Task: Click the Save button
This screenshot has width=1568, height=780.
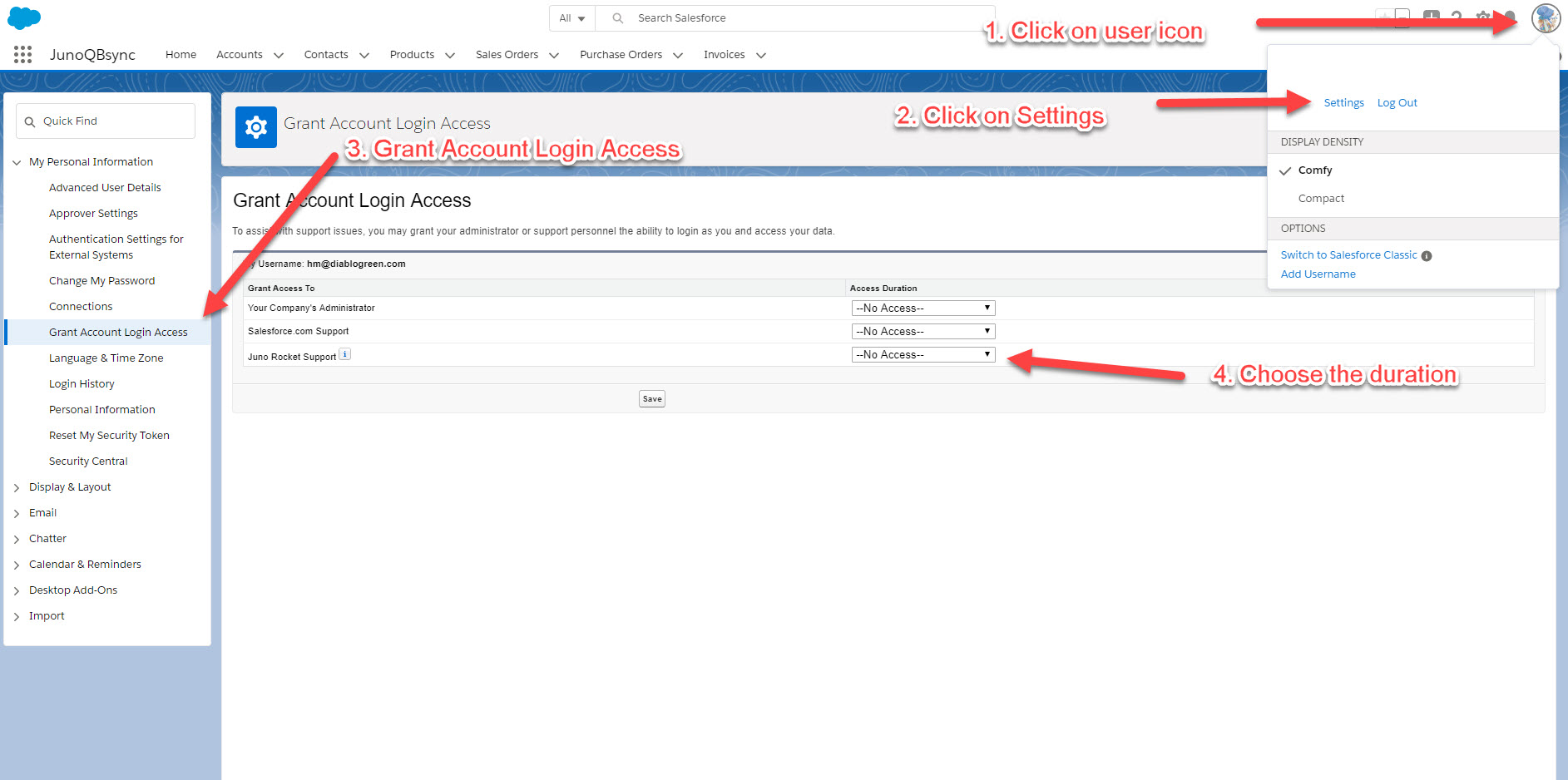Action: click(x=651, y=398)
